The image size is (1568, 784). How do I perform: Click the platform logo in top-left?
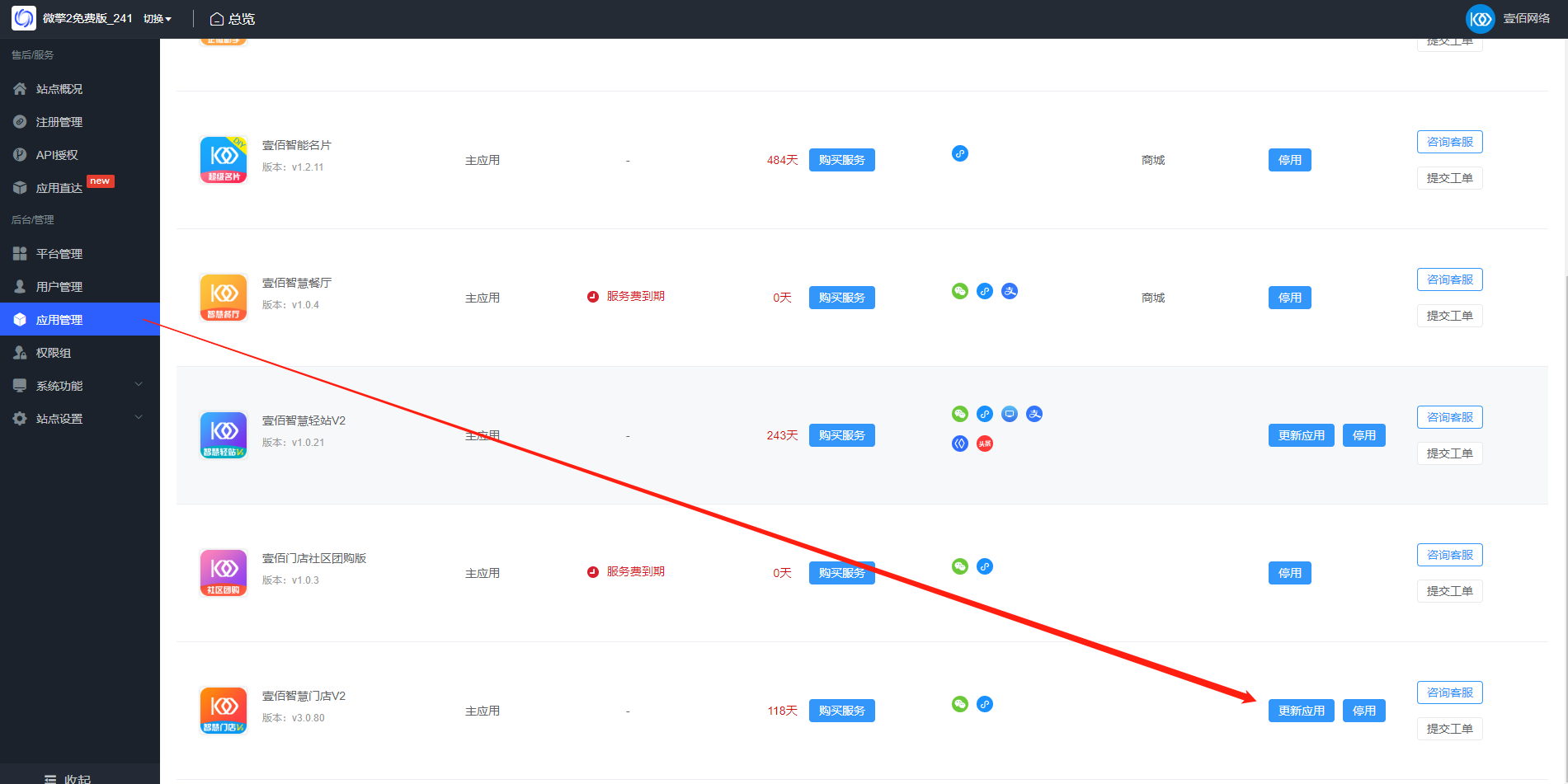(24, 18)
